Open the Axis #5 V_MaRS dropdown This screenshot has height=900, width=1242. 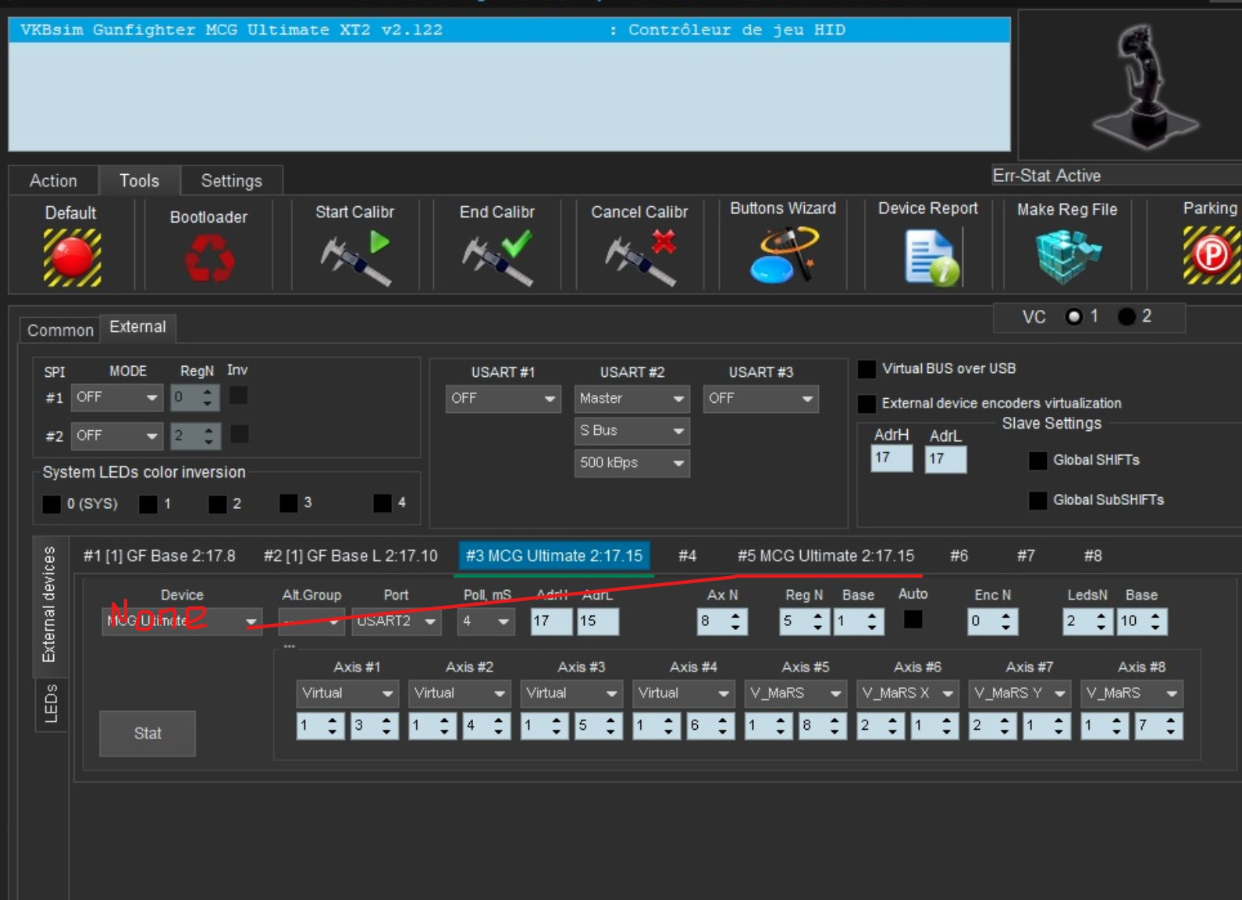[795, 693]
